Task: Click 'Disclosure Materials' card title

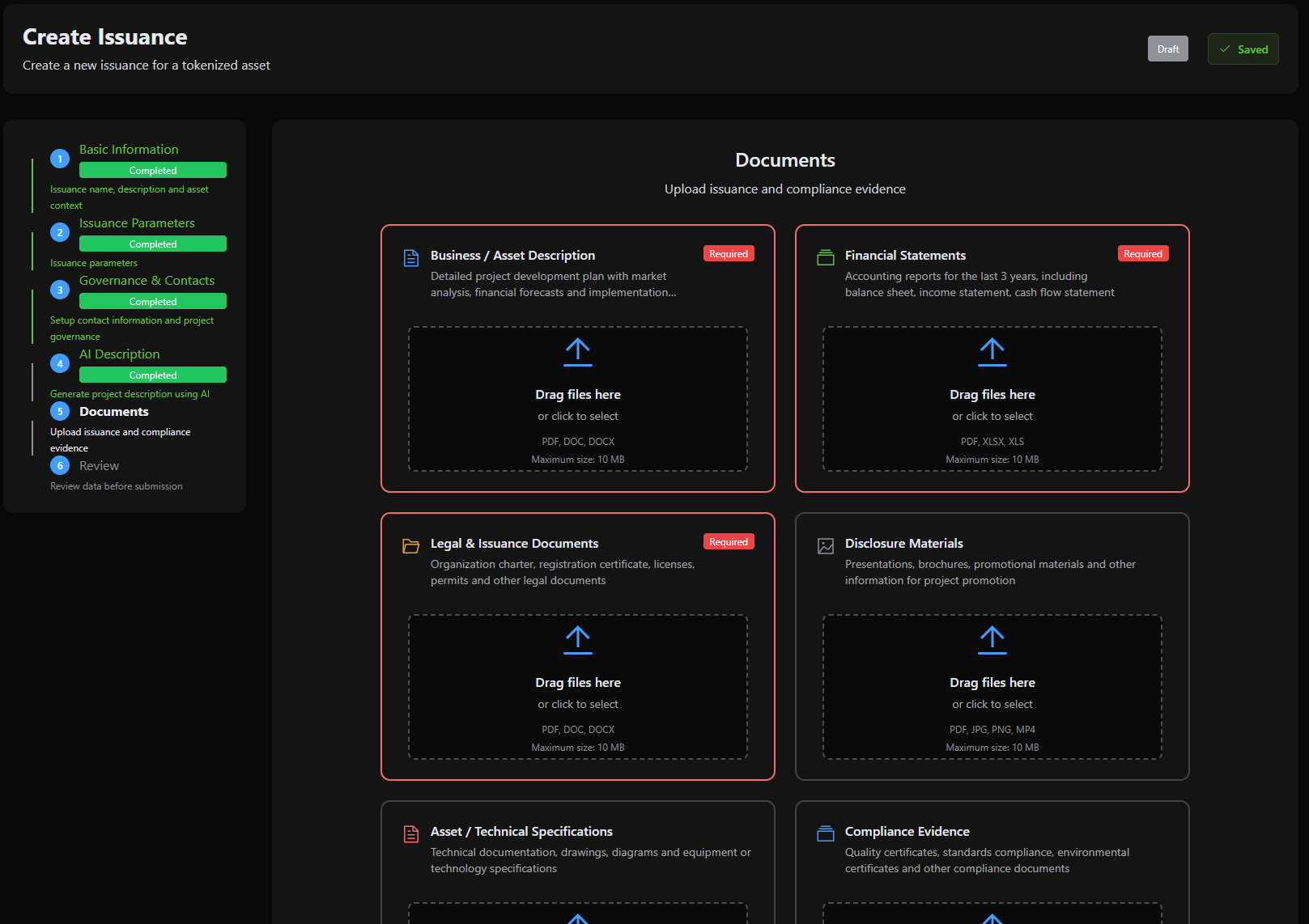Action: click(903, 544)
